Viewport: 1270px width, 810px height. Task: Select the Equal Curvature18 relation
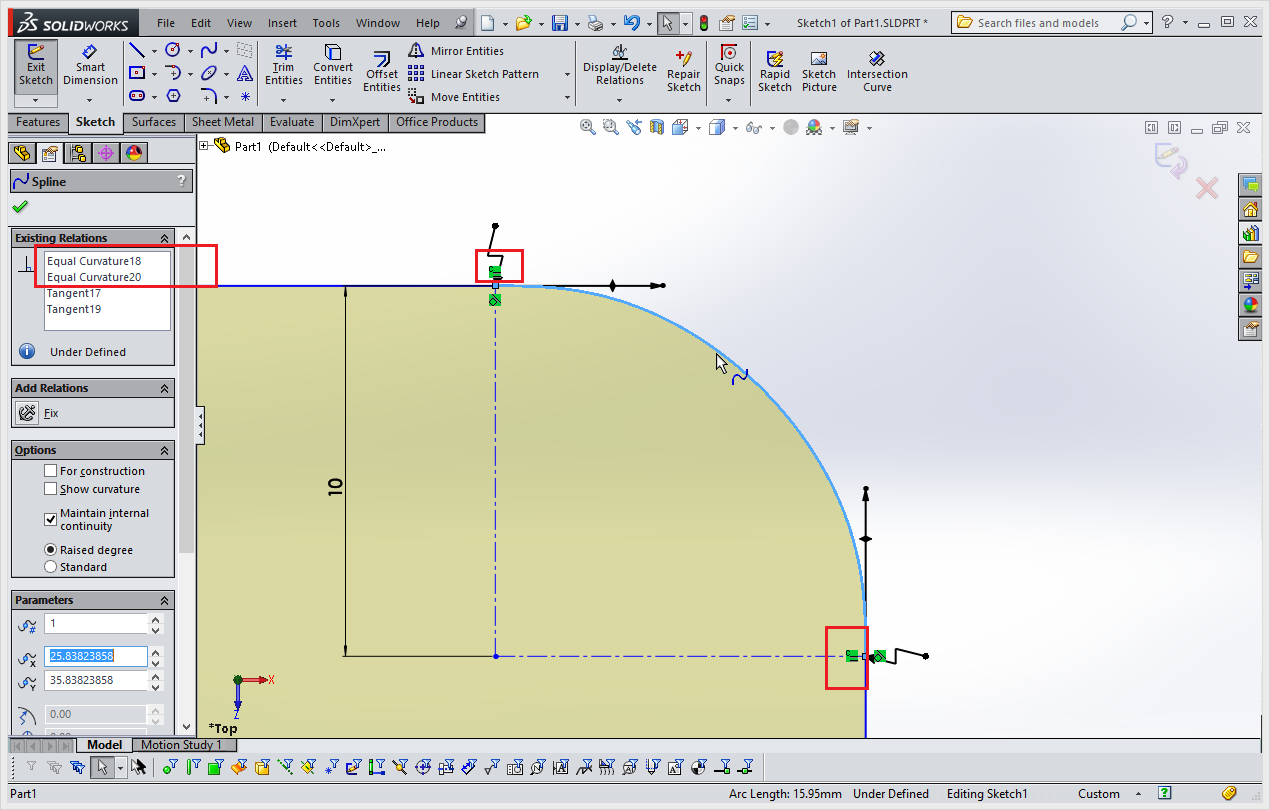click(x=94, y=261)
